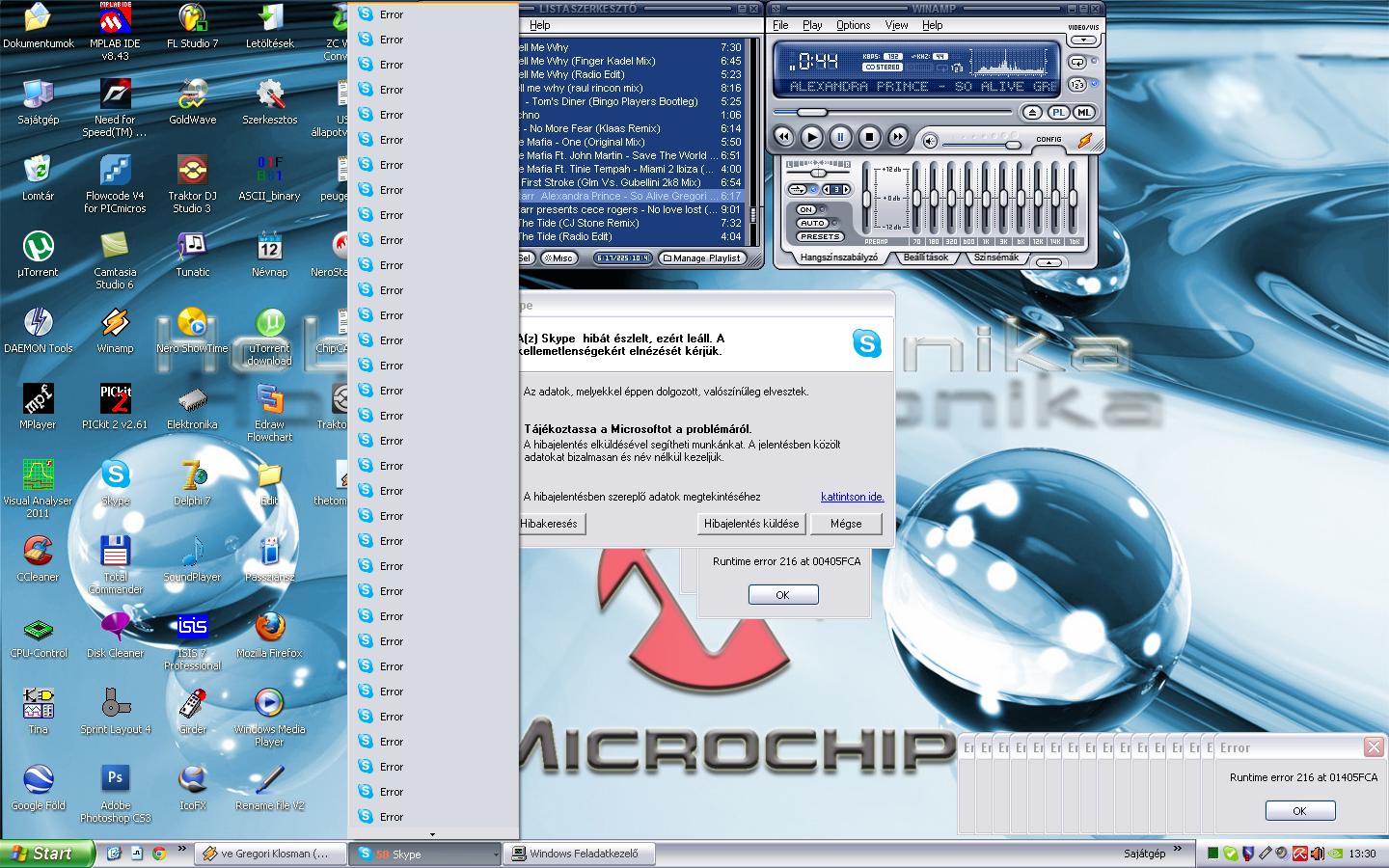Expand Skype taskbar group dropdown arrow

point(496,854)
